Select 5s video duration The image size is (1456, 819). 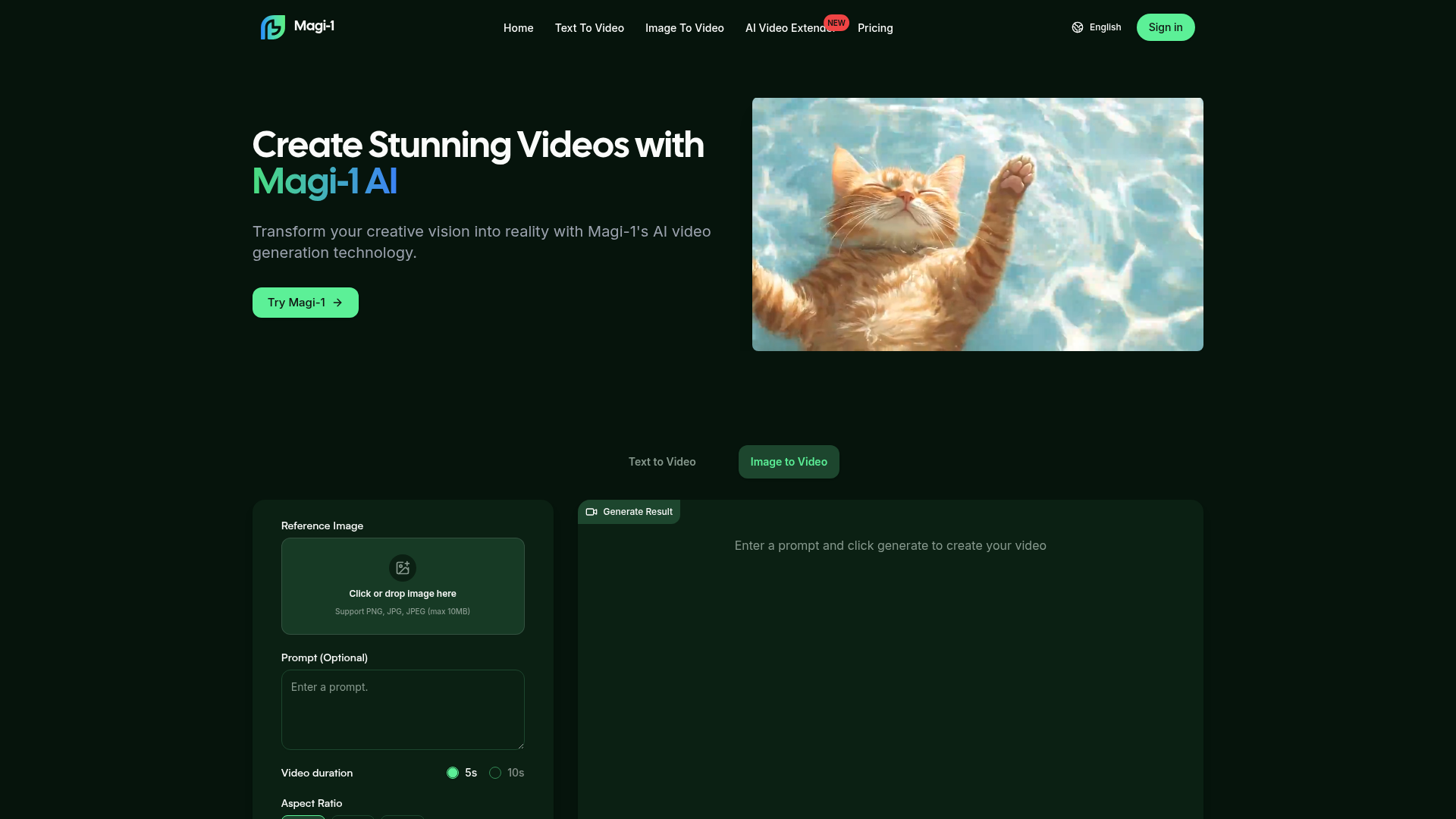click(x=453, y=773)
